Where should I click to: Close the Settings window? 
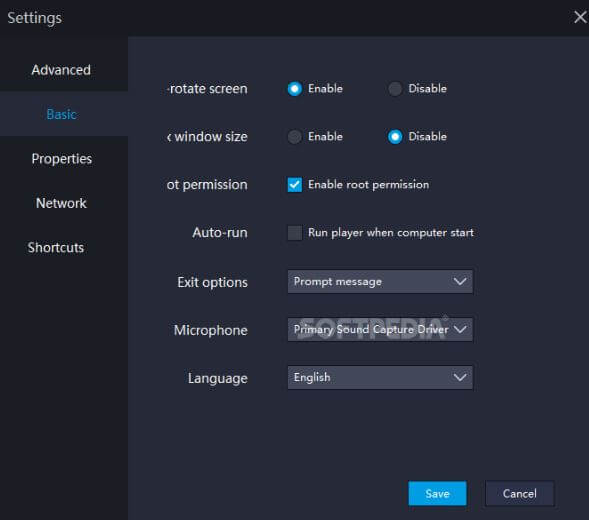[x=580, y=17]
